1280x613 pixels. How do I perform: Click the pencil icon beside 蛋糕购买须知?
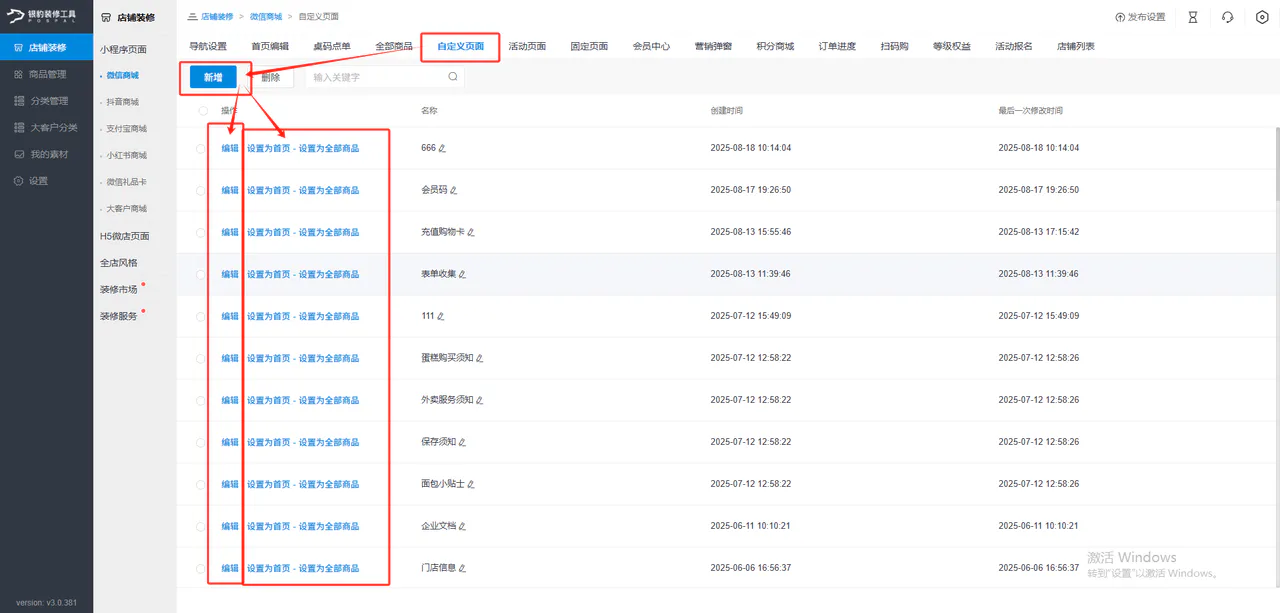[x=480, y=358]
